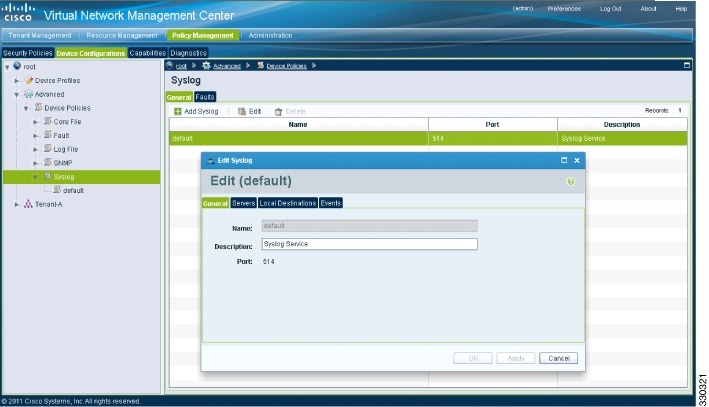
Task: Collapse the Syslog tree node
Action: (35, 177)
